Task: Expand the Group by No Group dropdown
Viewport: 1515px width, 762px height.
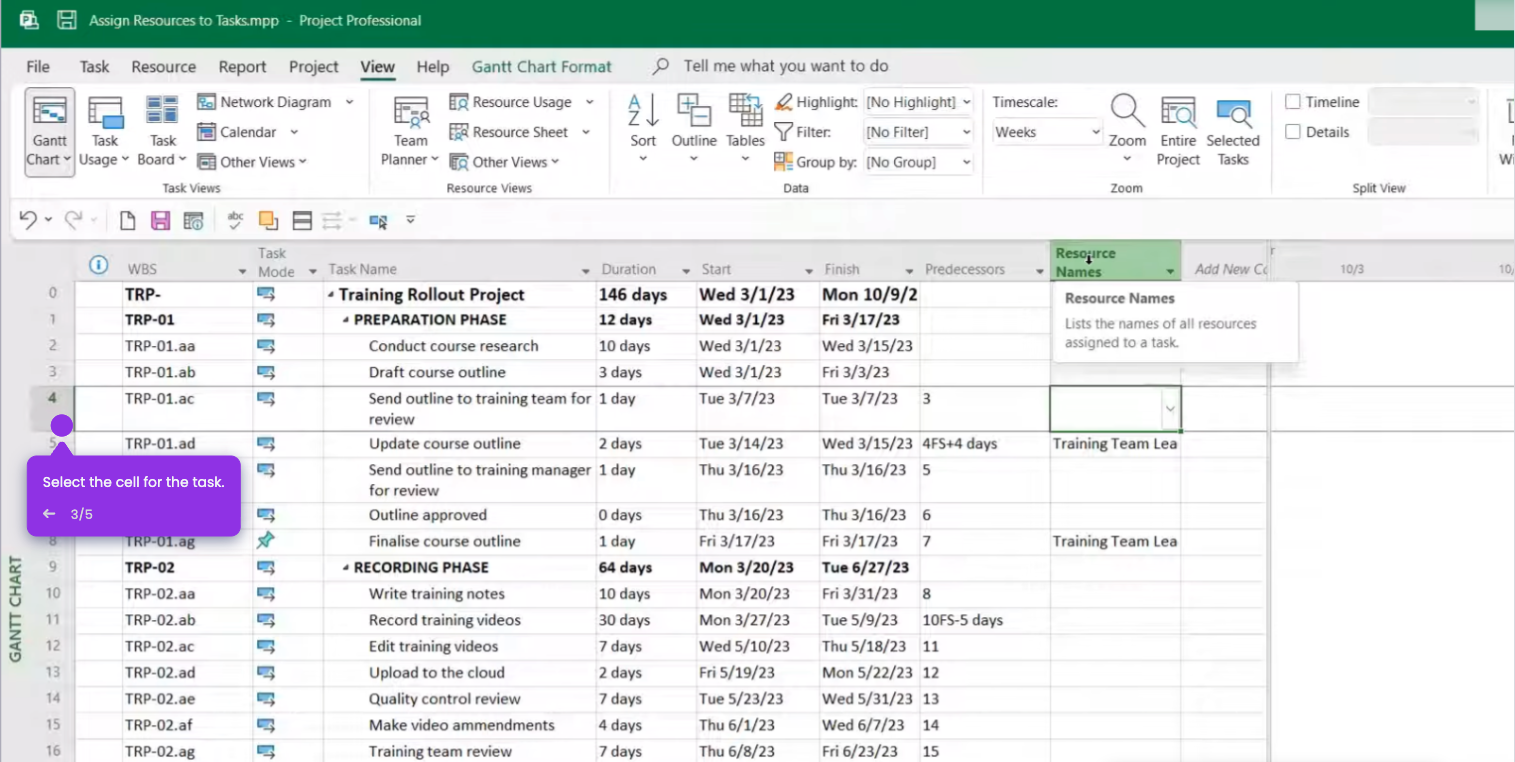Action: [918, 162]
